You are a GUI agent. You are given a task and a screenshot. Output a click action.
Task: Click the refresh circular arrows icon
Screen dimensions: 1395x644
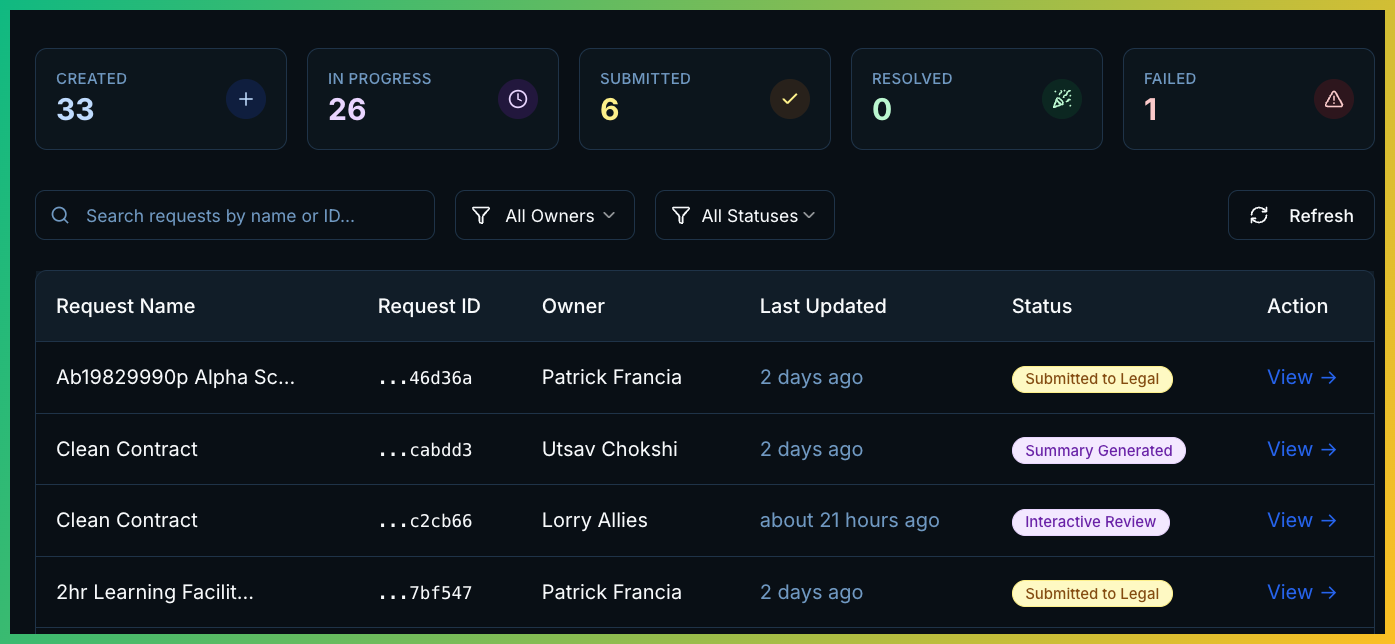point(1259,215)
